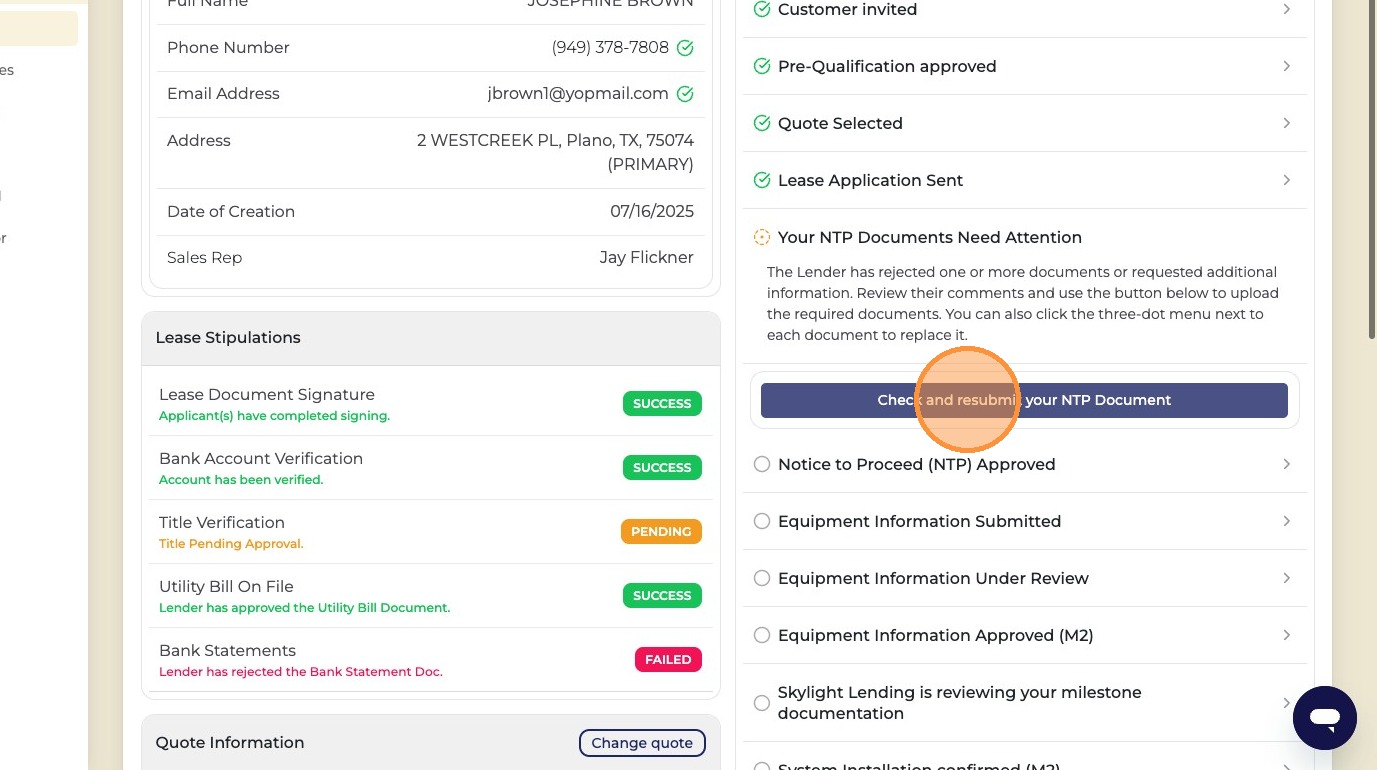Click the email jbrown1@yopmail.com

578,94
